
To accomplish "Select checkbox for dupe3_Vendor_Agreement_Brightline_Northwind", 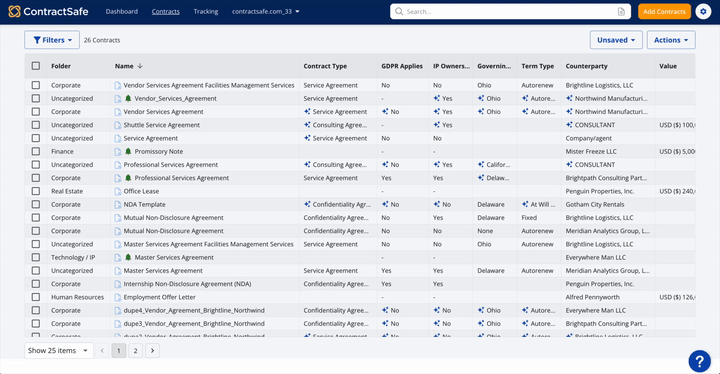I will (36, 323).
